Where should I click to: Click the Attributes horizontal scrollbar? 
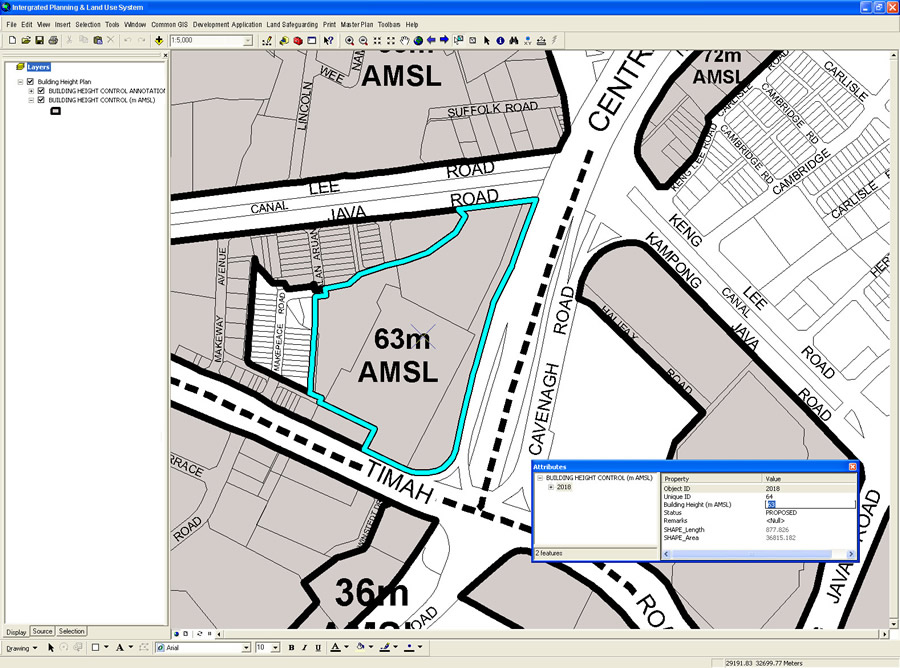point(760,554)
